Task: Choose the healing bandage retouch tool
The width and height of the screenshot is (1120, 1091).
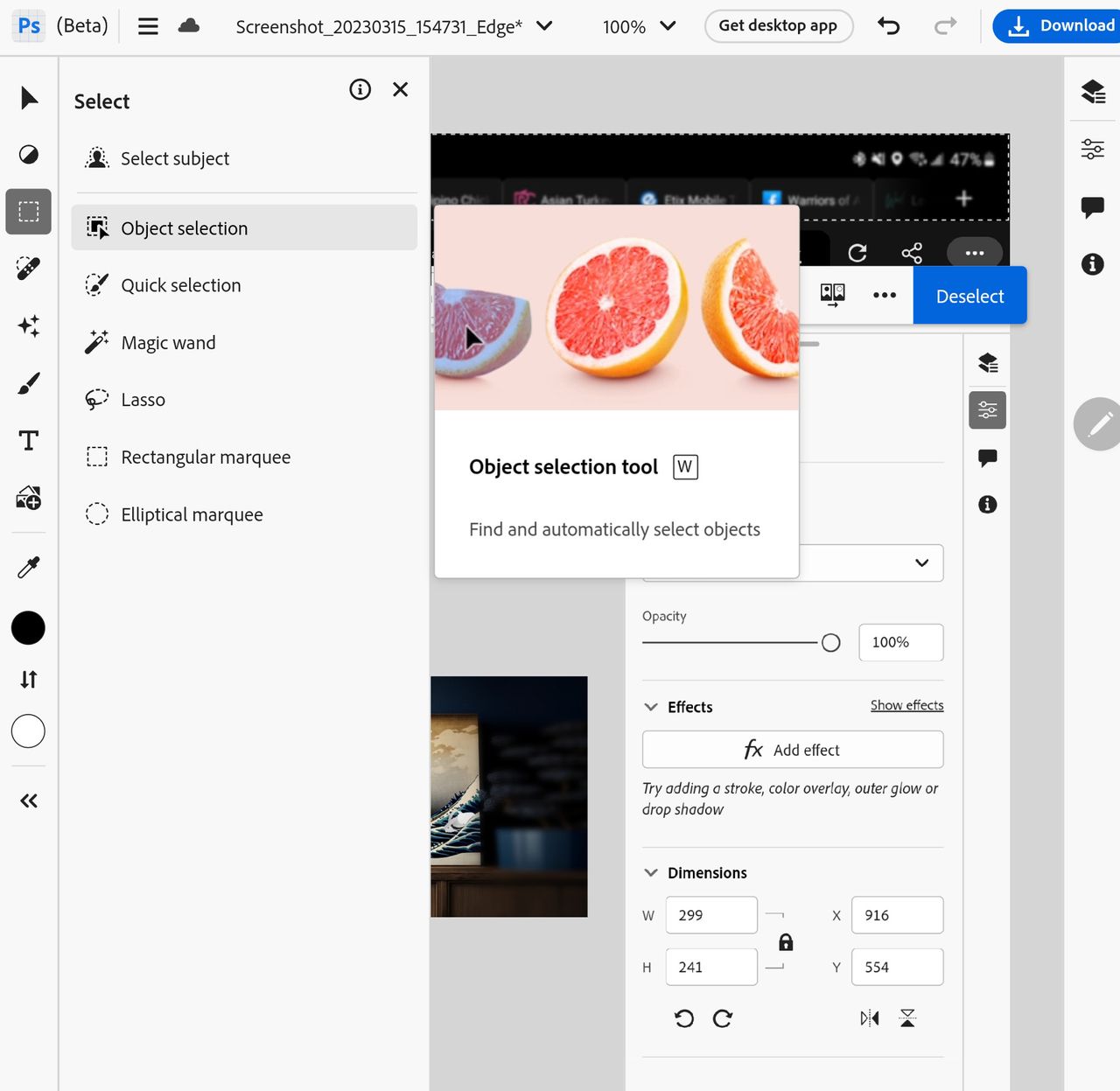Action: (29, 269)
